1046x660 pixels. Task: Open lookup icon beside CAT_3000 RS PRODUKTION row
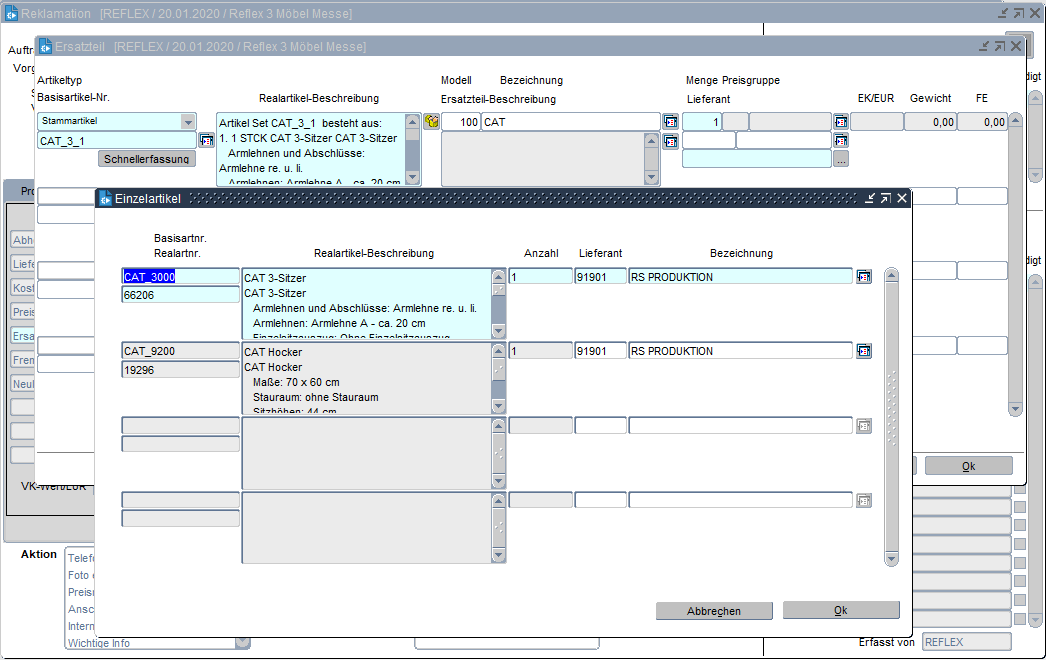864,277
